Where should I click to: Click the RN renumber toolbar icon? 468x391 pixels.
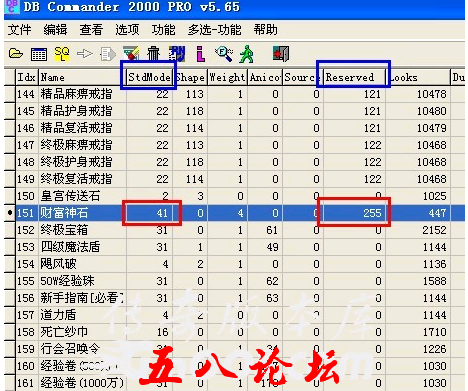click(177, 53)
